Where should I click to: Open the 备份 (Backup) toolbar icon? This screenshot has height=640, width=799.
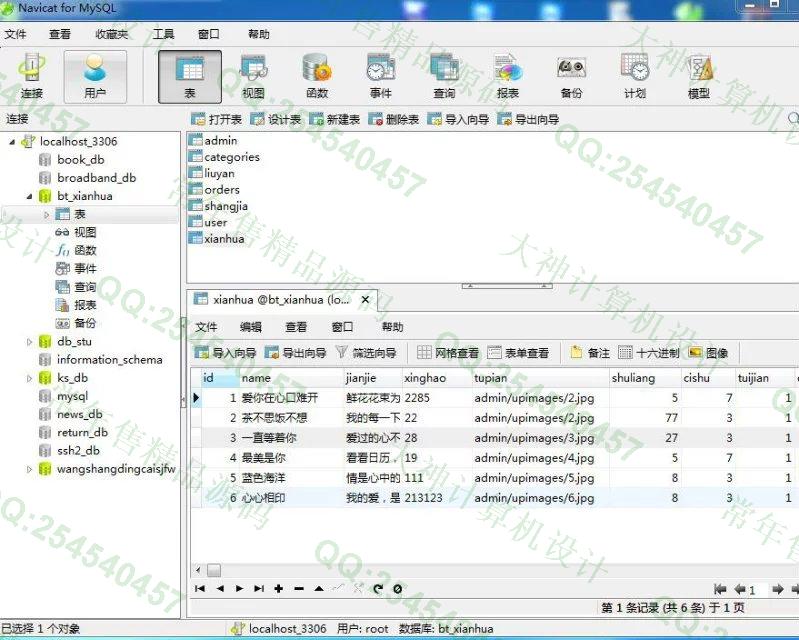point(571,77)
